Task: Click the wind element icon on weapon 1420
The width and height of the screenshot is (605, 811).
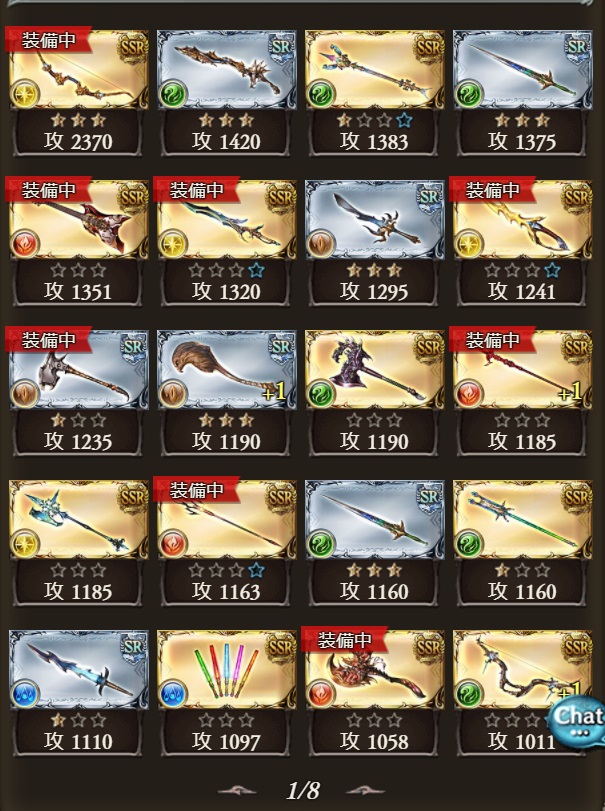Action: pos(172,94)
